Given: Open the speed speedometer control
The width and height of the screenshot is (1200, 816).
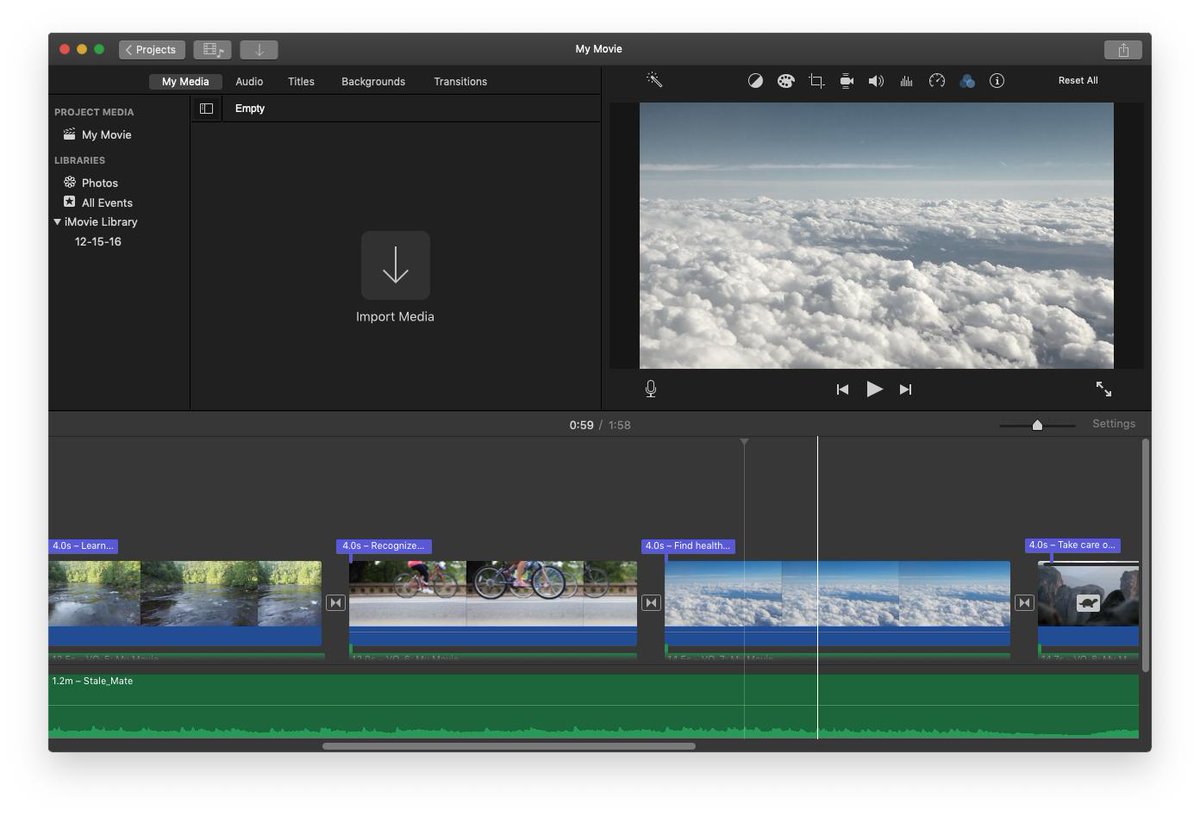Looking at the screenshot, I should (937, 81).
